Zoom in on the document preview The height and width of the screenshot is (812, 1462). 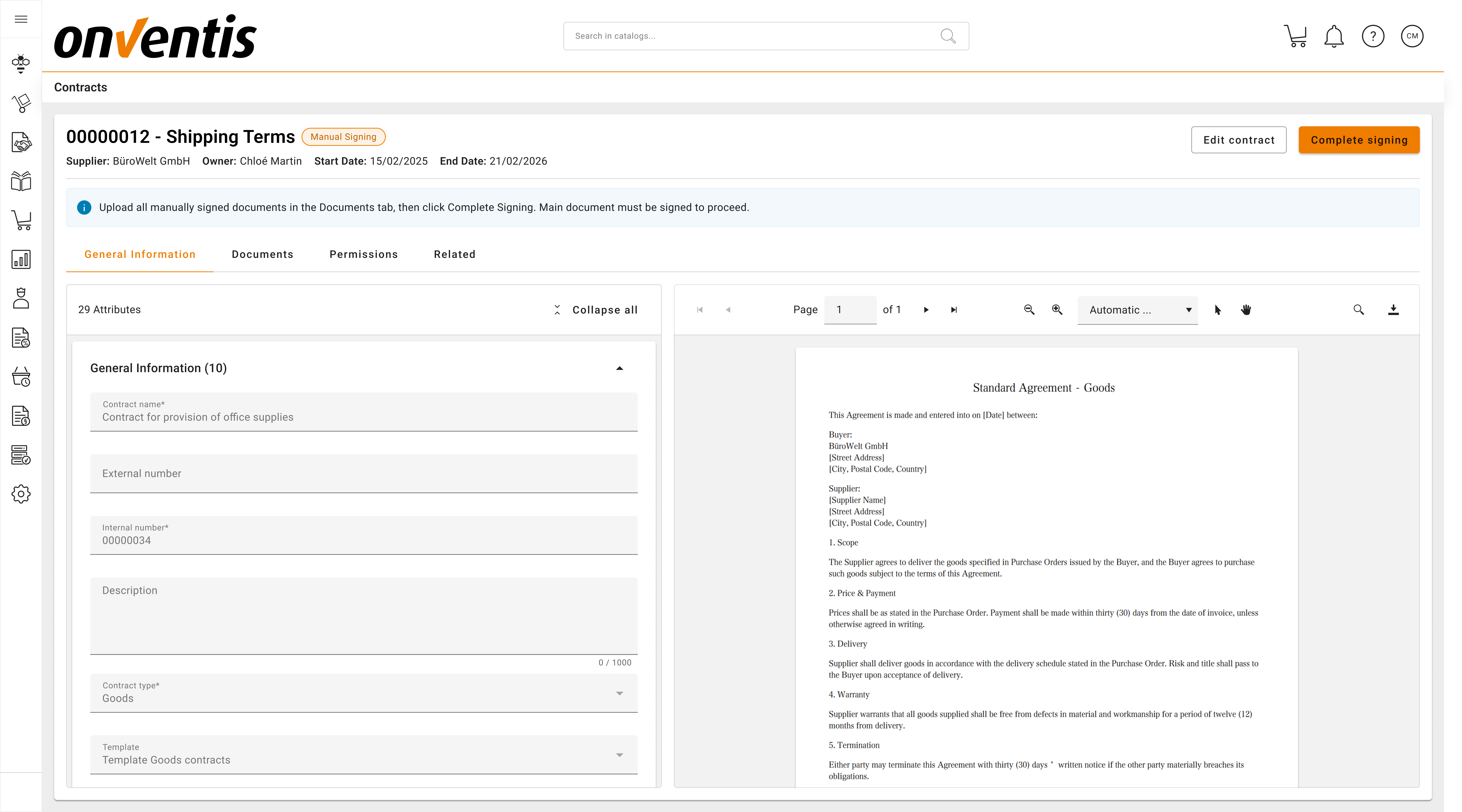[1057, 310]
